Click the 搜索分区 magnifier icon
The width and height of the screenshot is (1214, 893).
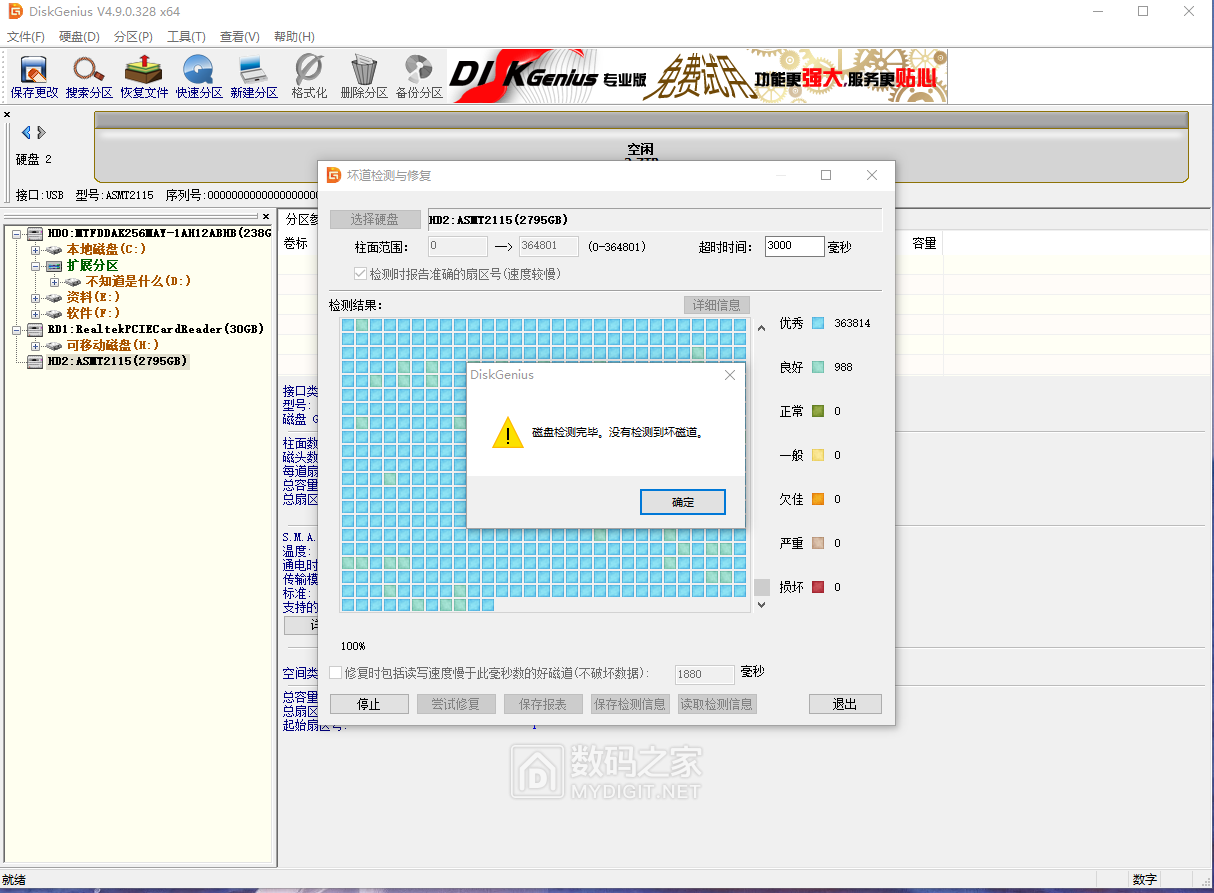[89, 76]
